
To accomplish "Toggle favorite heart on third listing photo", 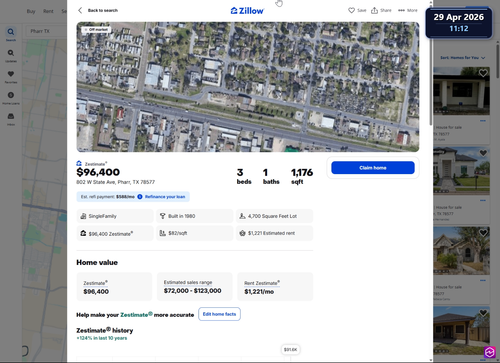I will 483,233.
